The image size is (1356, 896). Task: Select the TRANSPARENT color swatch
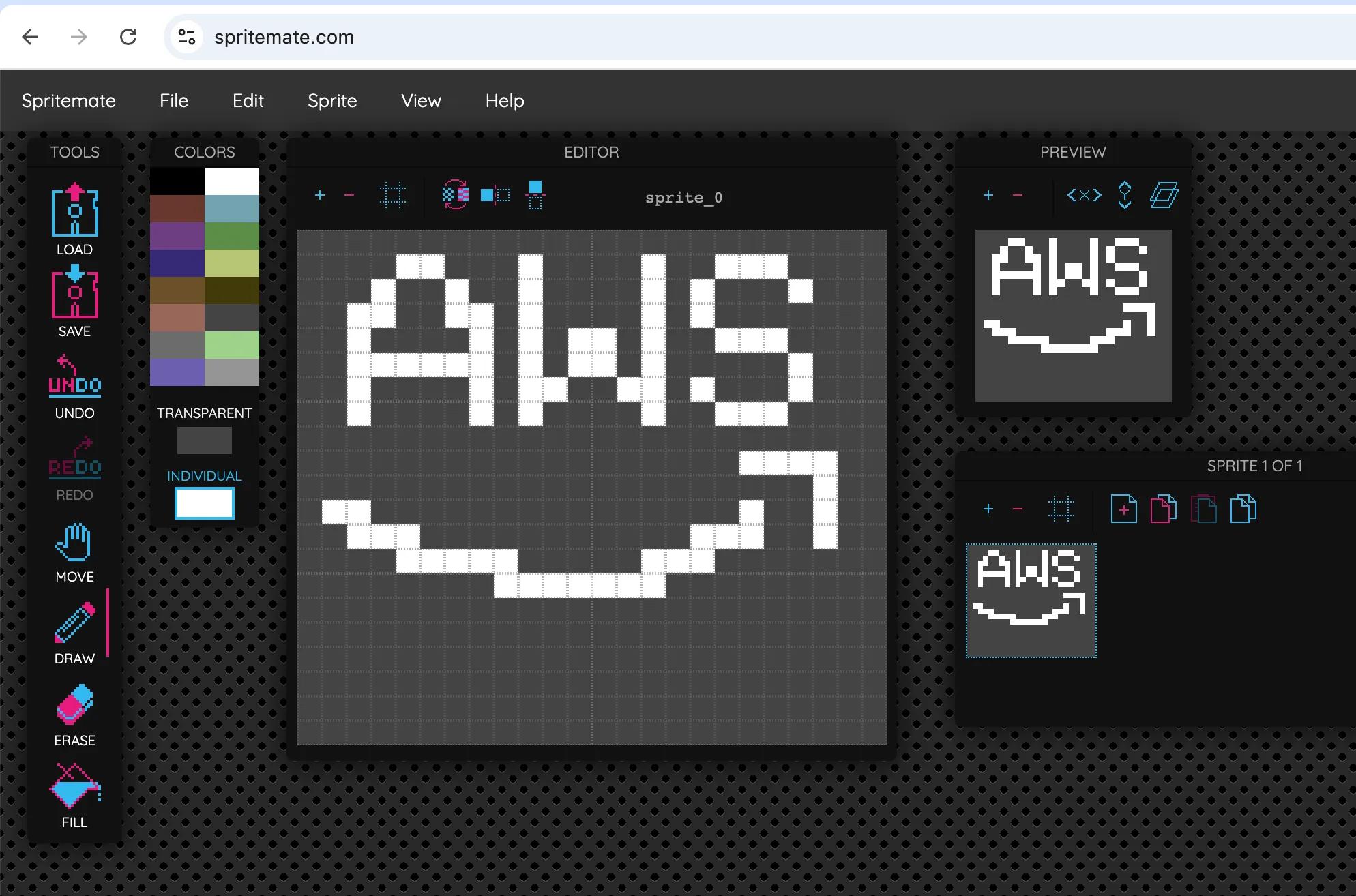[205, 440]
